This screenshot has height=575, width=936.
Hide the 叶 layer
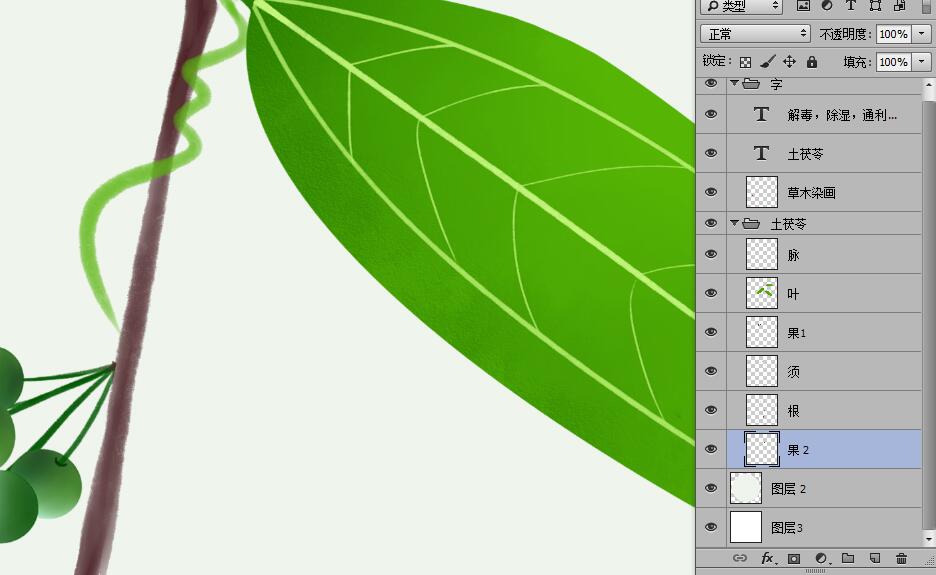click(x=711, y=293)
